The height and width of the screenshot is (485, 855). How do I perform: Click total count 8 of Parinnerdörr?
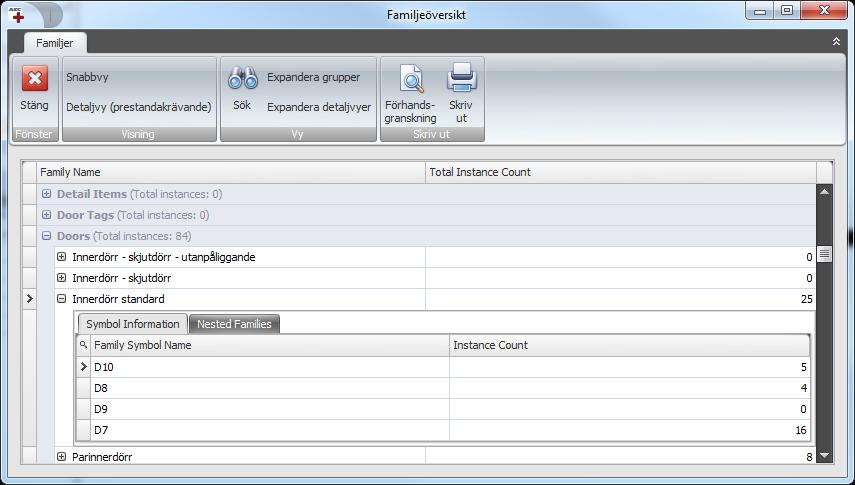click(809, 457)
